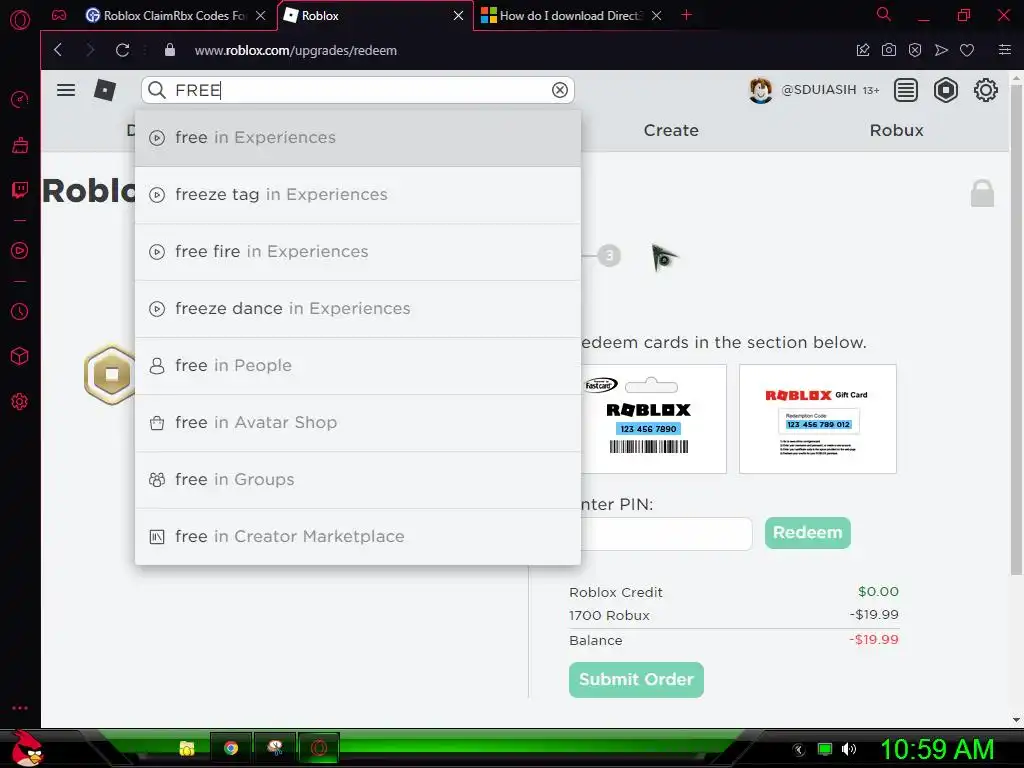The image size is (1024, 768).
Task: Open the GX Cleaner sidebar icon
Action: tap(20, 145)
